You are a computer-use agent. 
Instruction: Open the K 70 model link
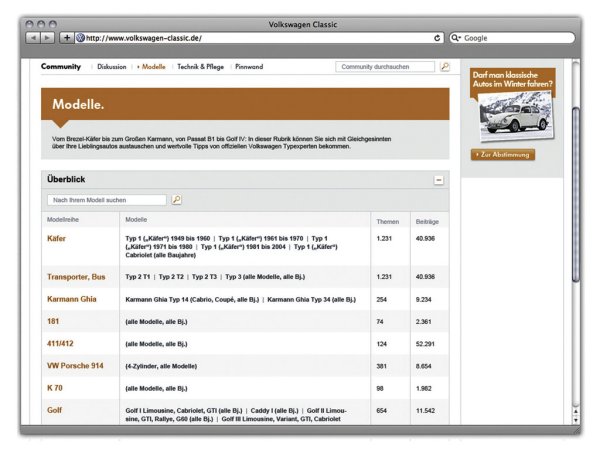coord(55,388)
